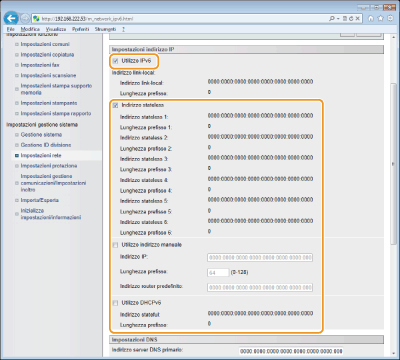400x360 pixels.
Task: Open the Impostazioni scansione link
Action: (x=48, y=76)
